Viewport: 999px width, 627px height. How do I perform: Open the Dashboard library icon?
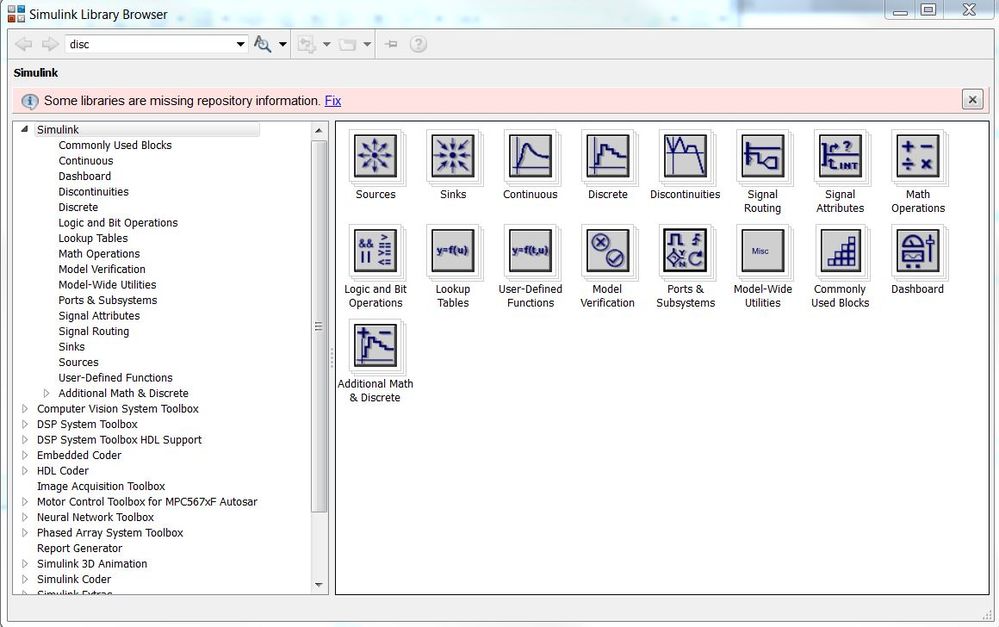pos(917,250)
